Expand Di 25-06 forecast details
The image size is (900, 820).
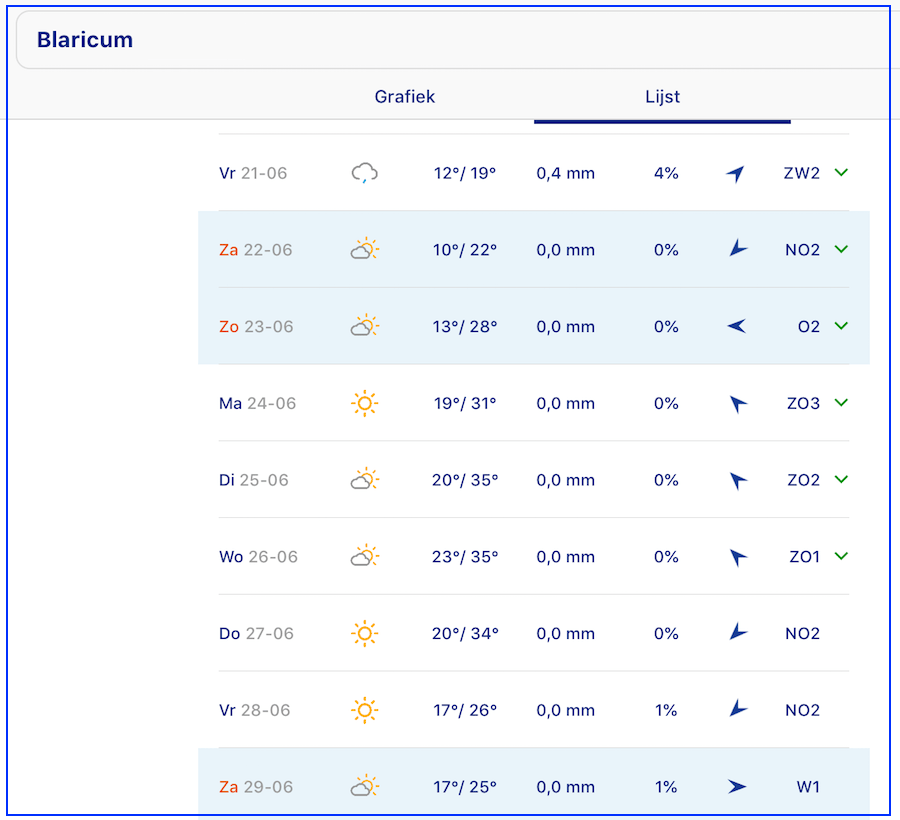tap(841, 480)
